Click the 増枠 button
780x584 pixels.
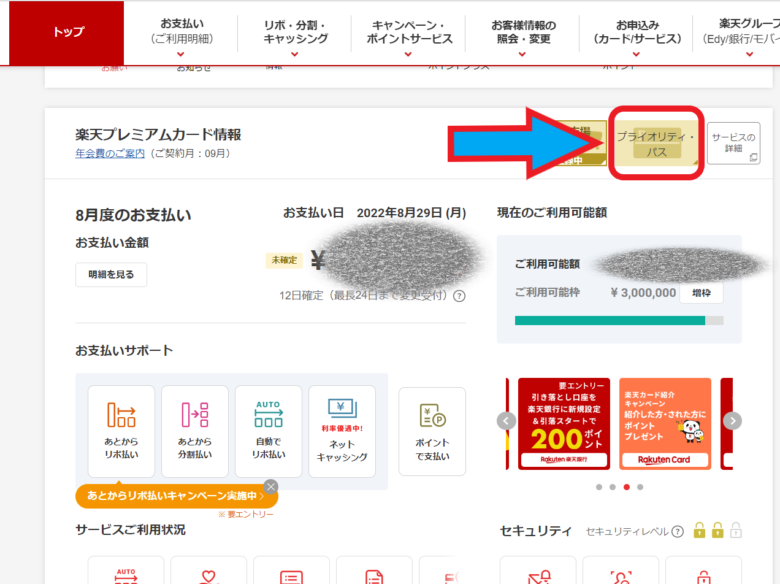point(701,293)
